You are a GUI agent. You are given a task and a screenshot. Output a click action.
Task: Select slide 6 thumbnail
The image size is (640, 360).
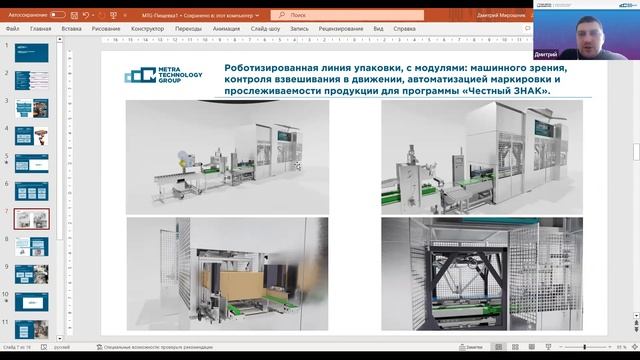(x=31, y=191)
